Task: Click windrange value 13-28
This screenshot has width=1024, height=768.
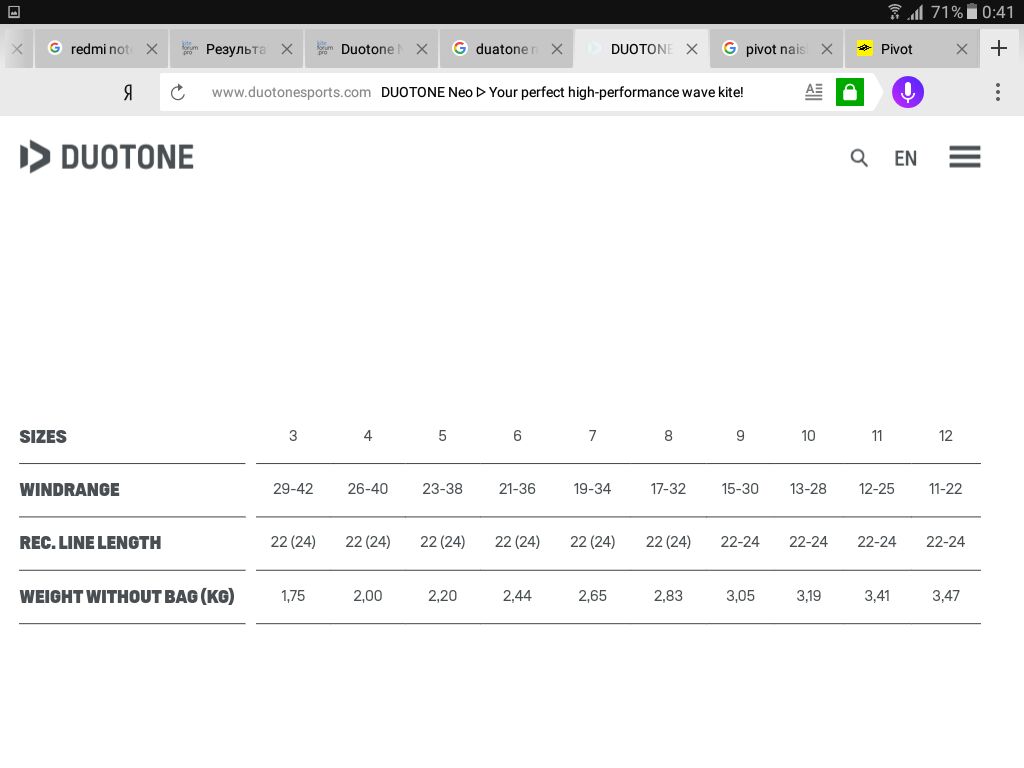Action: pos(808,488)
